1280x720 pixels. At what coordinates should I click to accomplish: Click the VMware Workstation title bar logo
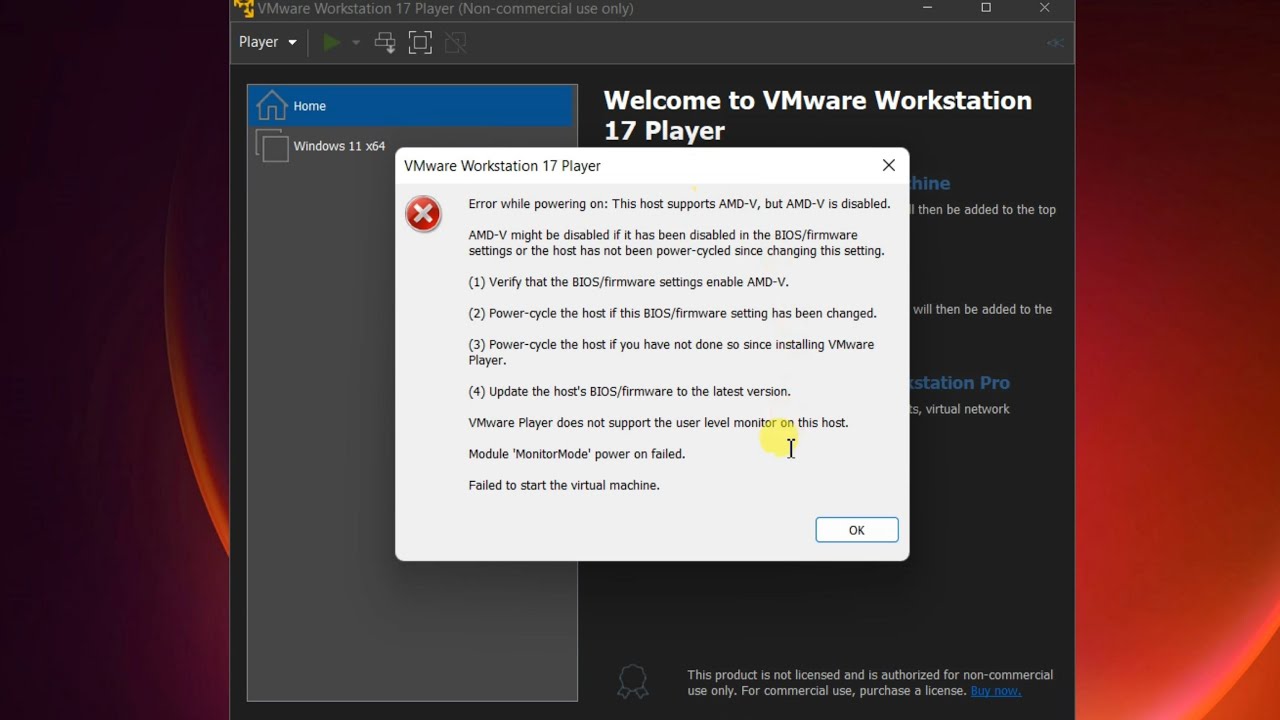coord(243,9)
